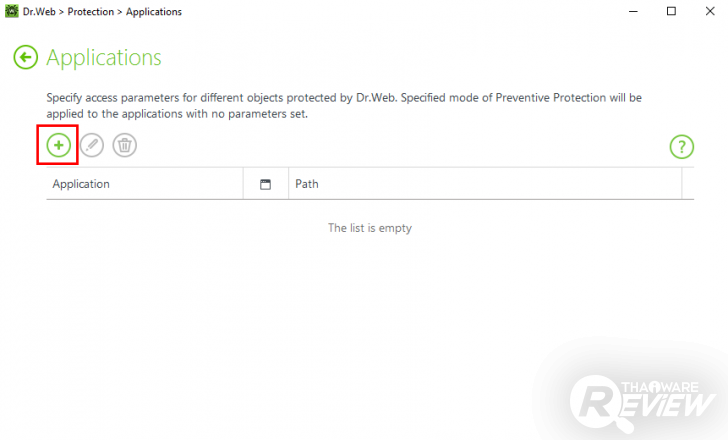The image size is (728, 440).
Task: Click the trash delete icon
Action: click(125, 146)
